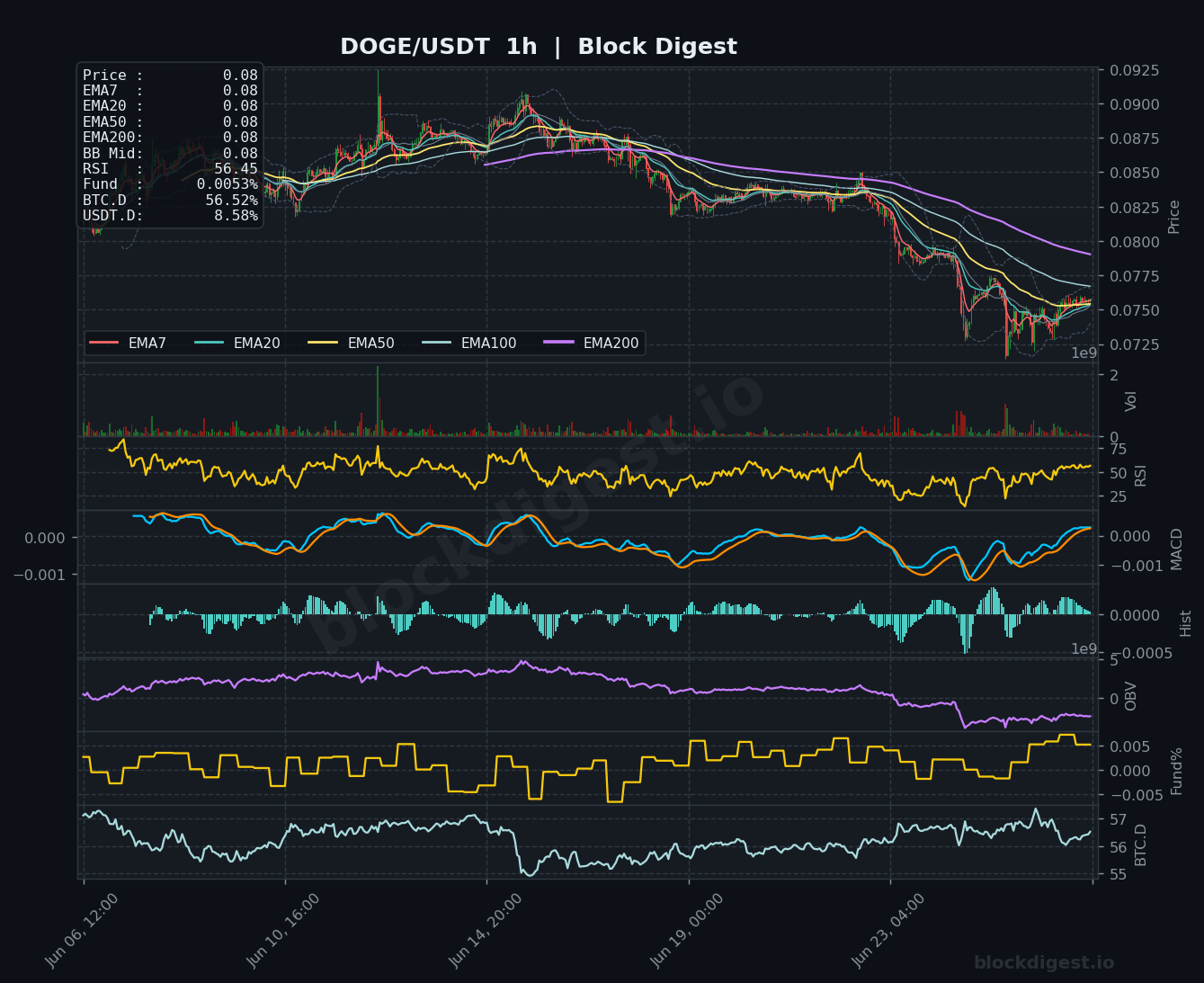Viewport: 1204px width, 983px height.
Task: Click the 0.0925 price tick label
Action: coord(1134,70)
